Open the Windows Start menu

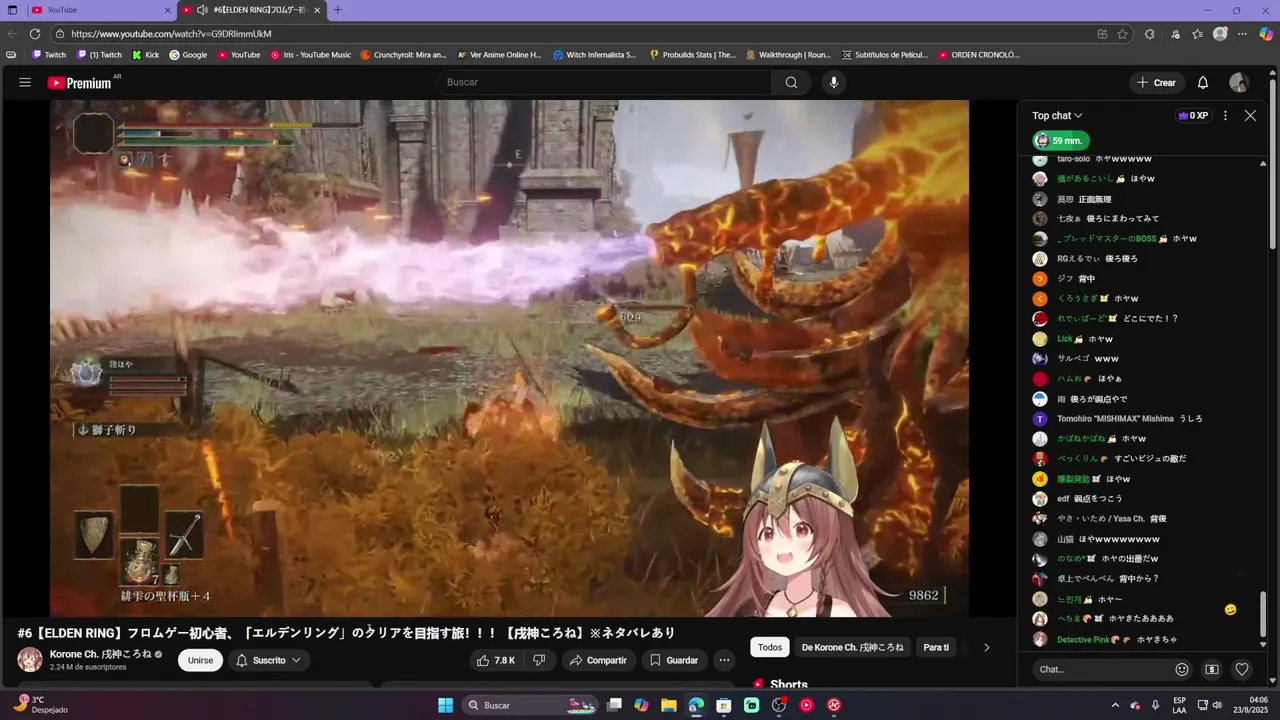click(446, 705)
